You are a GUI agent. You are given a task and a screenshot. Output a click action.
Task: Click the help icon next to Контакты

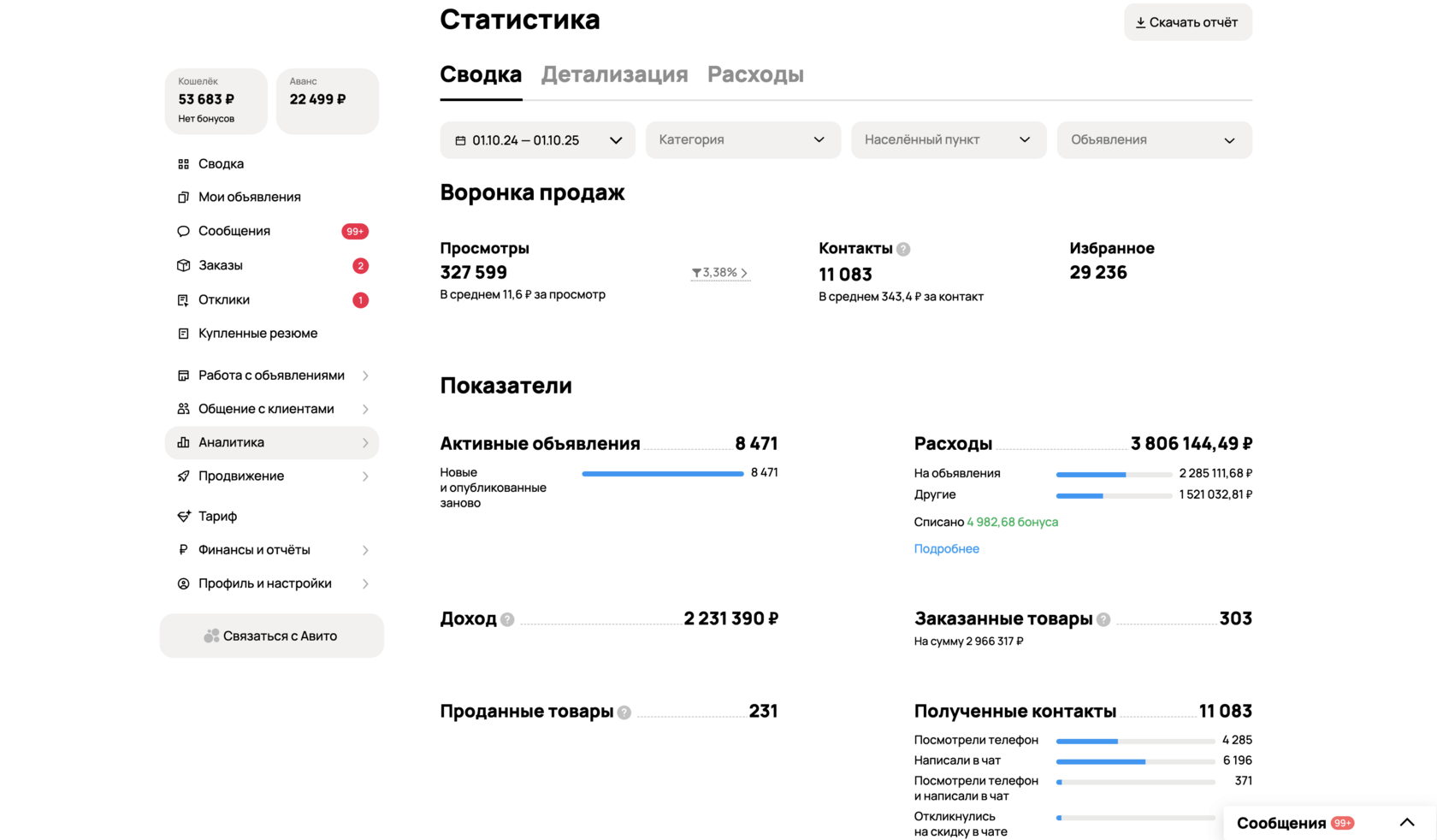(903, 249)
